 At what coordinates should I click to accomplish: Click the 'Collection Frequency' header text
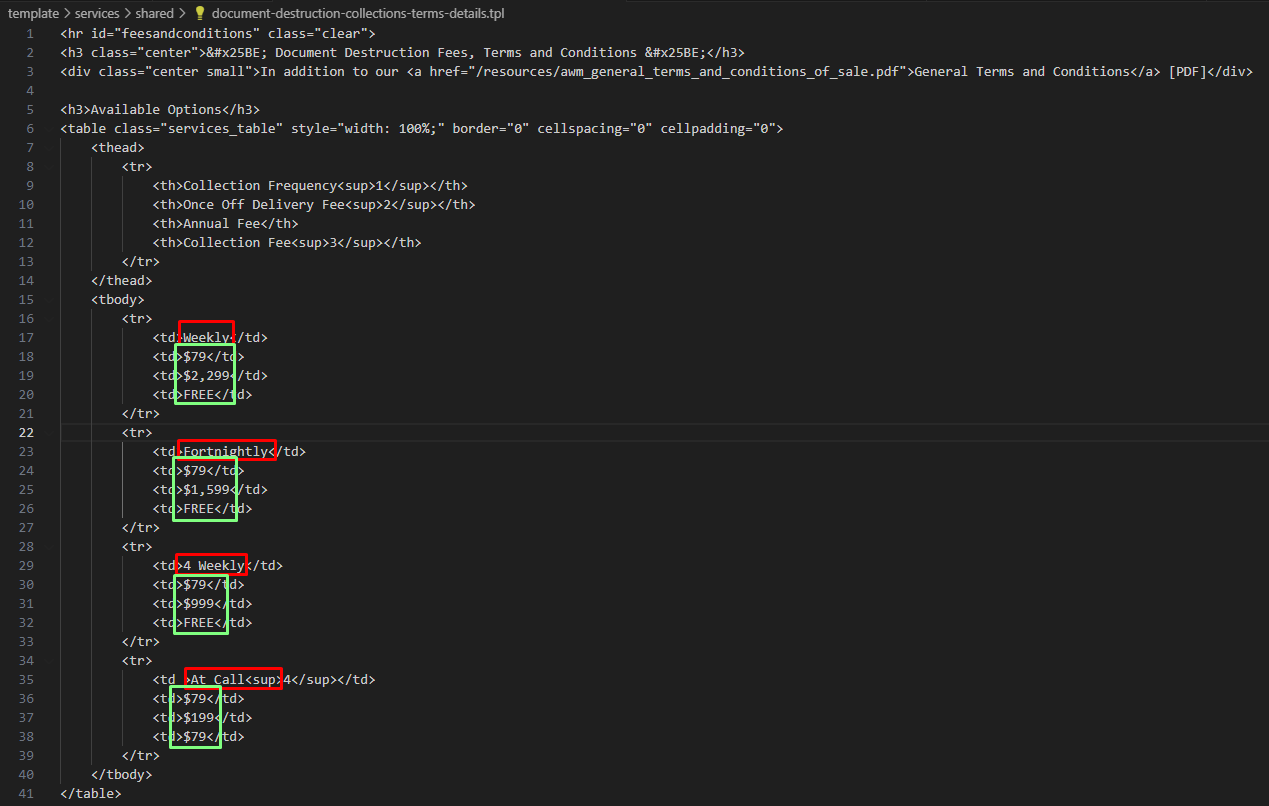point(260,185)
